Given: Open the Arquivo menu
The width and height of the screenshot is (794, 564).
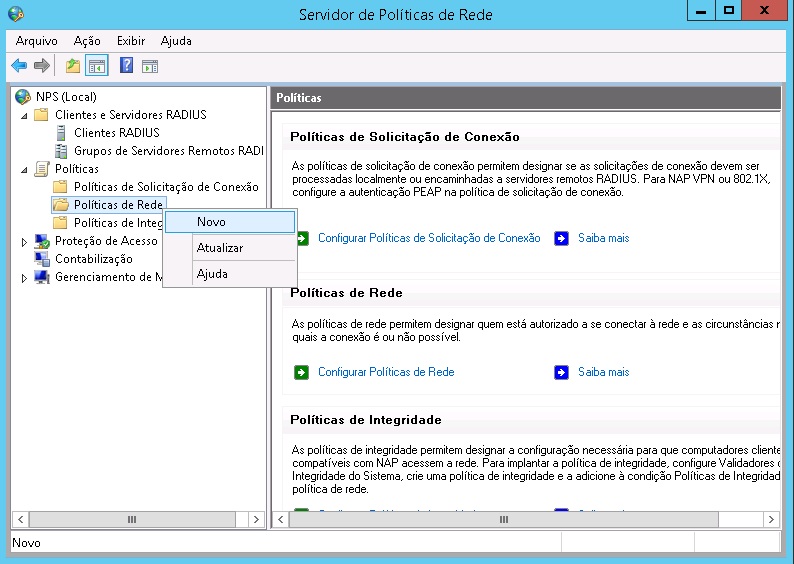Looking at the screenshot, I should tap(36, 41).
